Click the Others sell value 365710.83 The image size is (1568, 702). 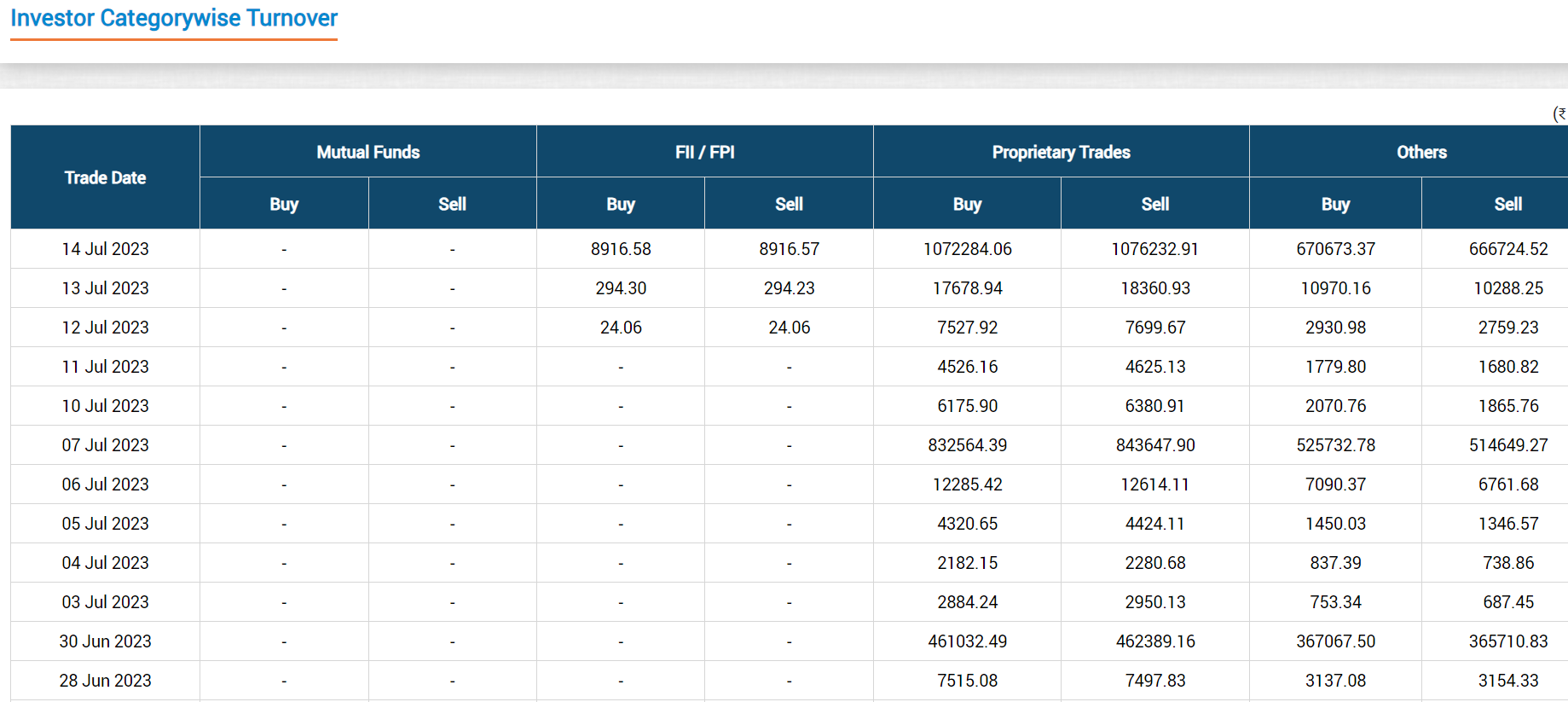[x=1507, y=641]
